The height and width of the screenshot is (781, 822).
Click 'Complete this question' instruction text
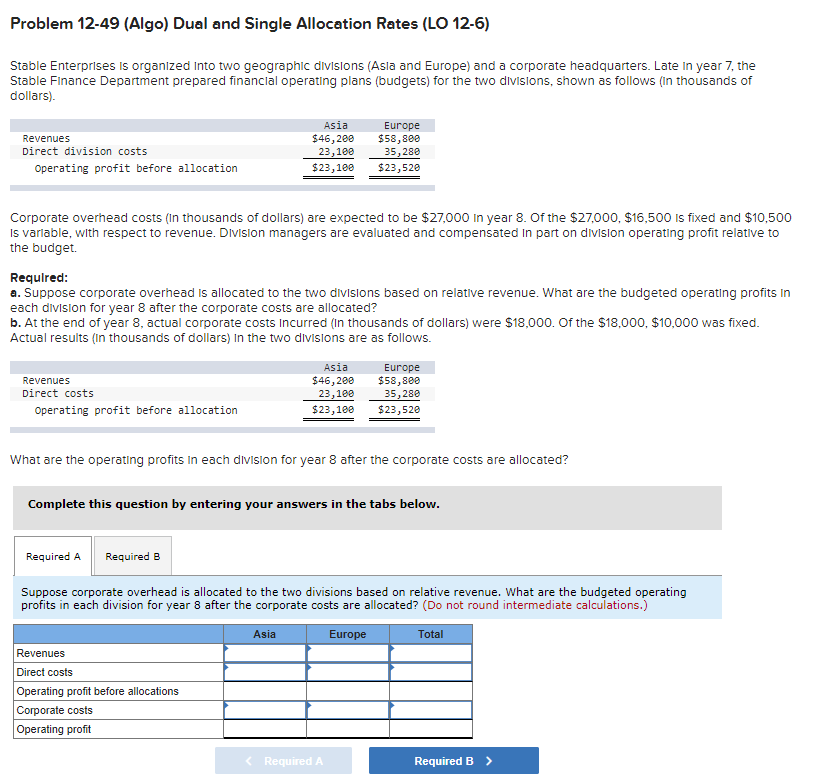click(x=234, y=504)
